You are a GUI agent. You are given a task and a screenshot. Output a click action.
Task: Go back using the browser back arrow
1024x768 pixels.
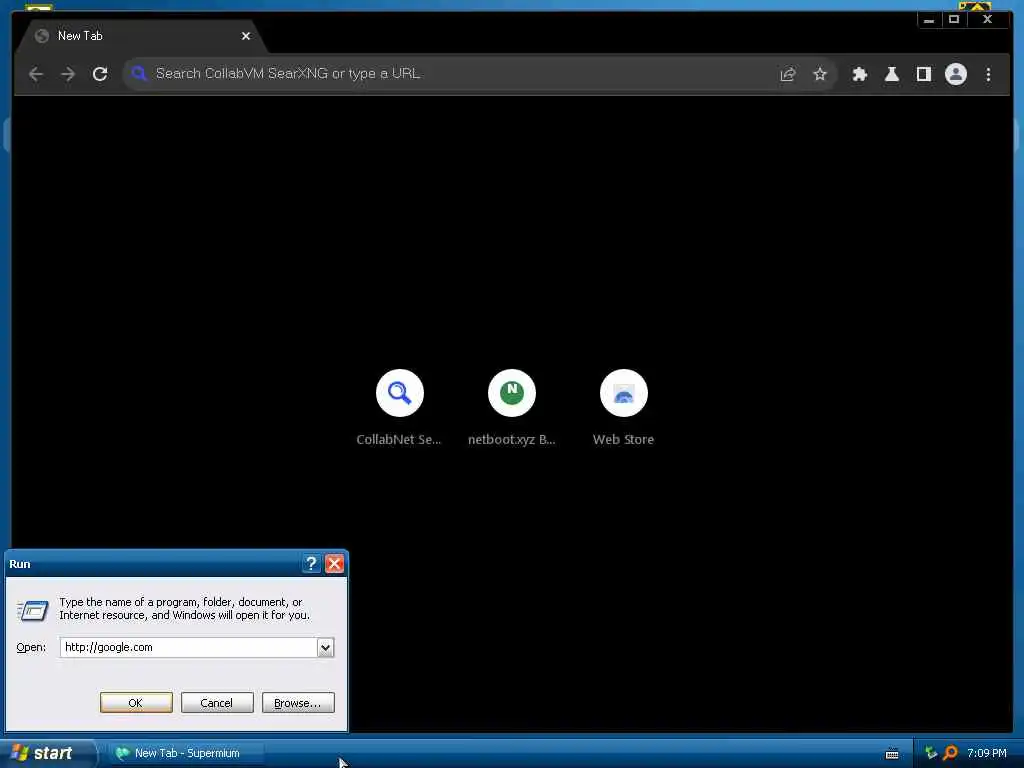click(x=36, y=74)
